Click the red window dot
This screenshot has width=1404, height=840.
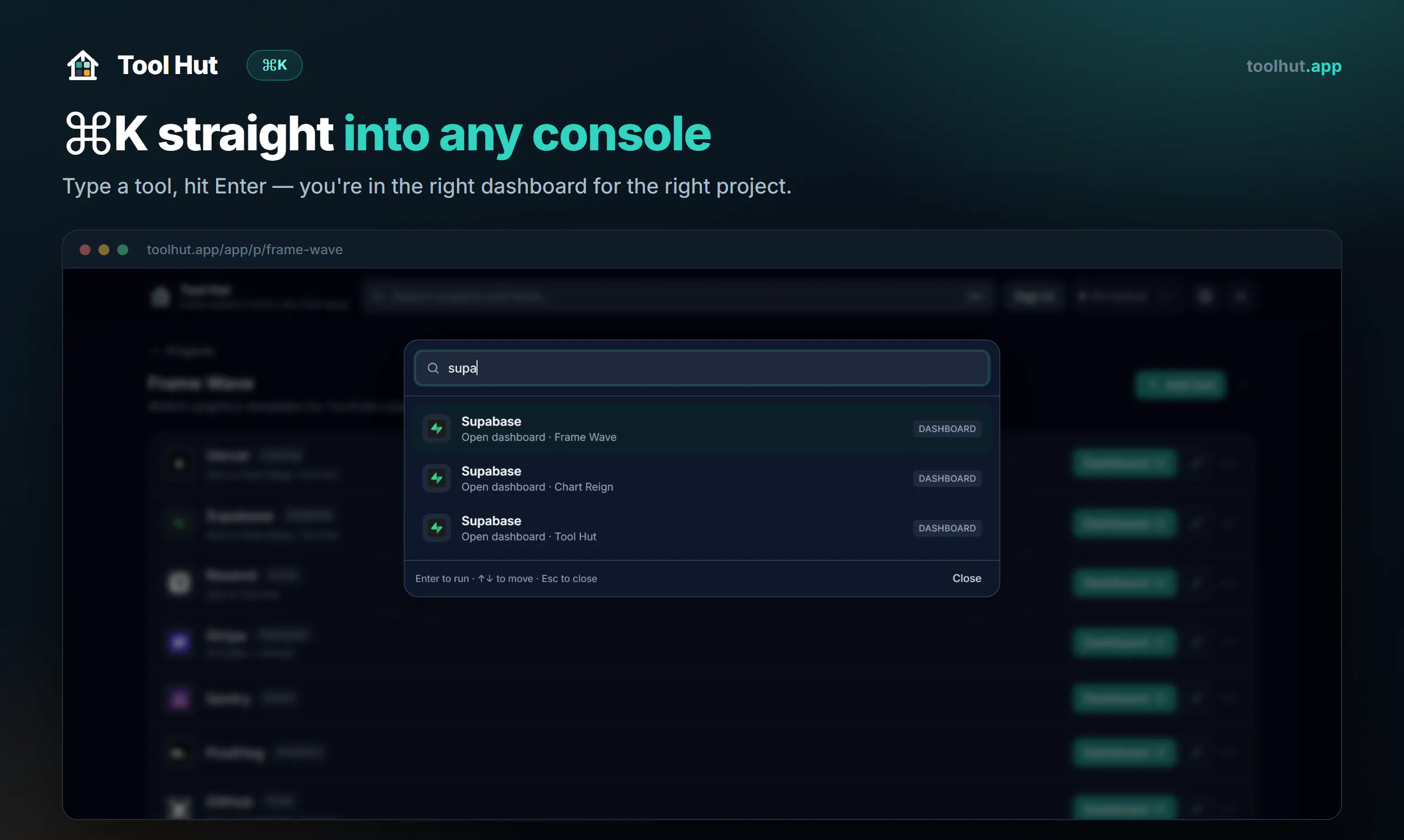click(x=85, y=250)
